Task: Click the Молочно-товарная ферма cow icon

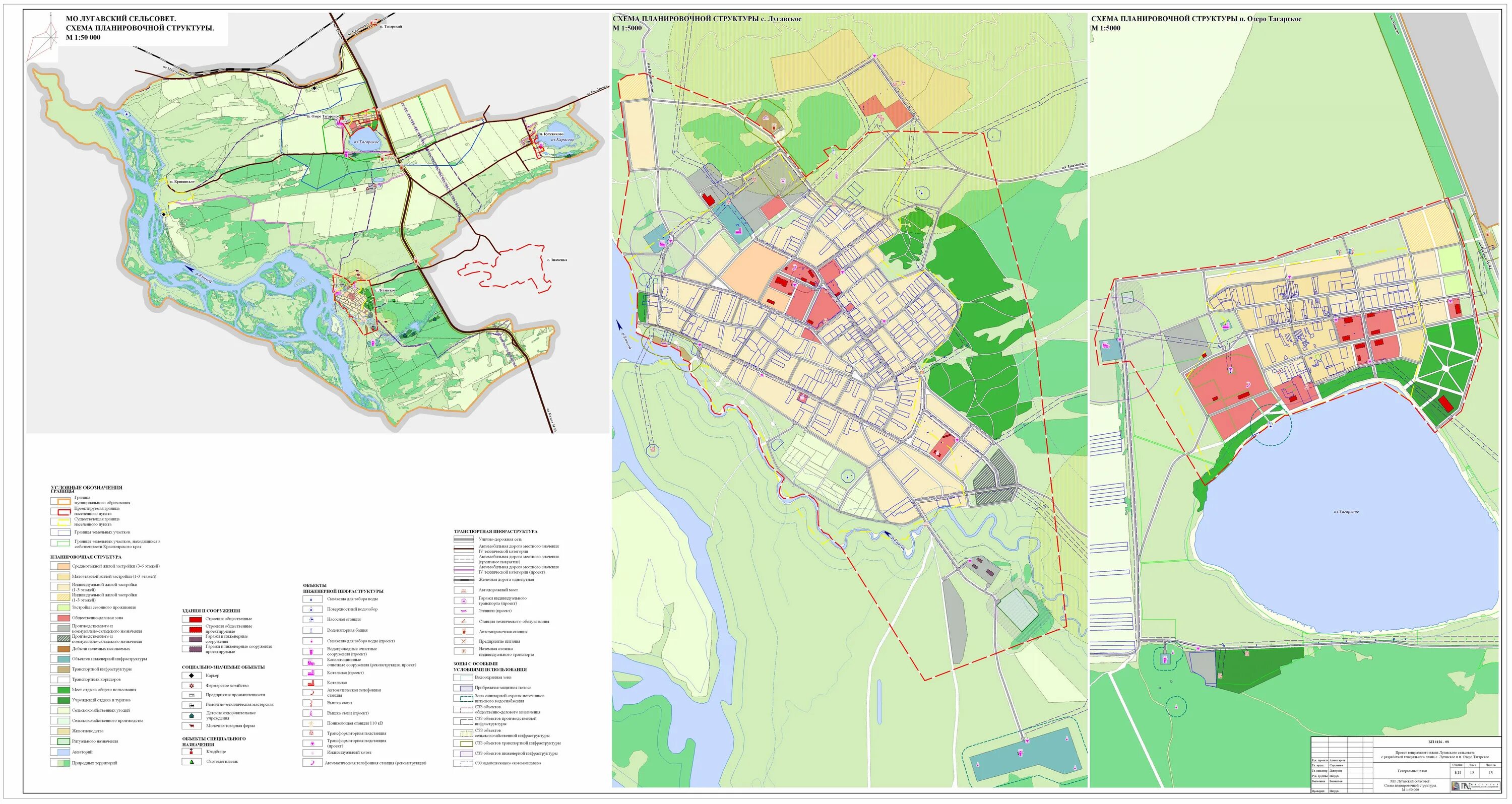Action: click(192, 726)
